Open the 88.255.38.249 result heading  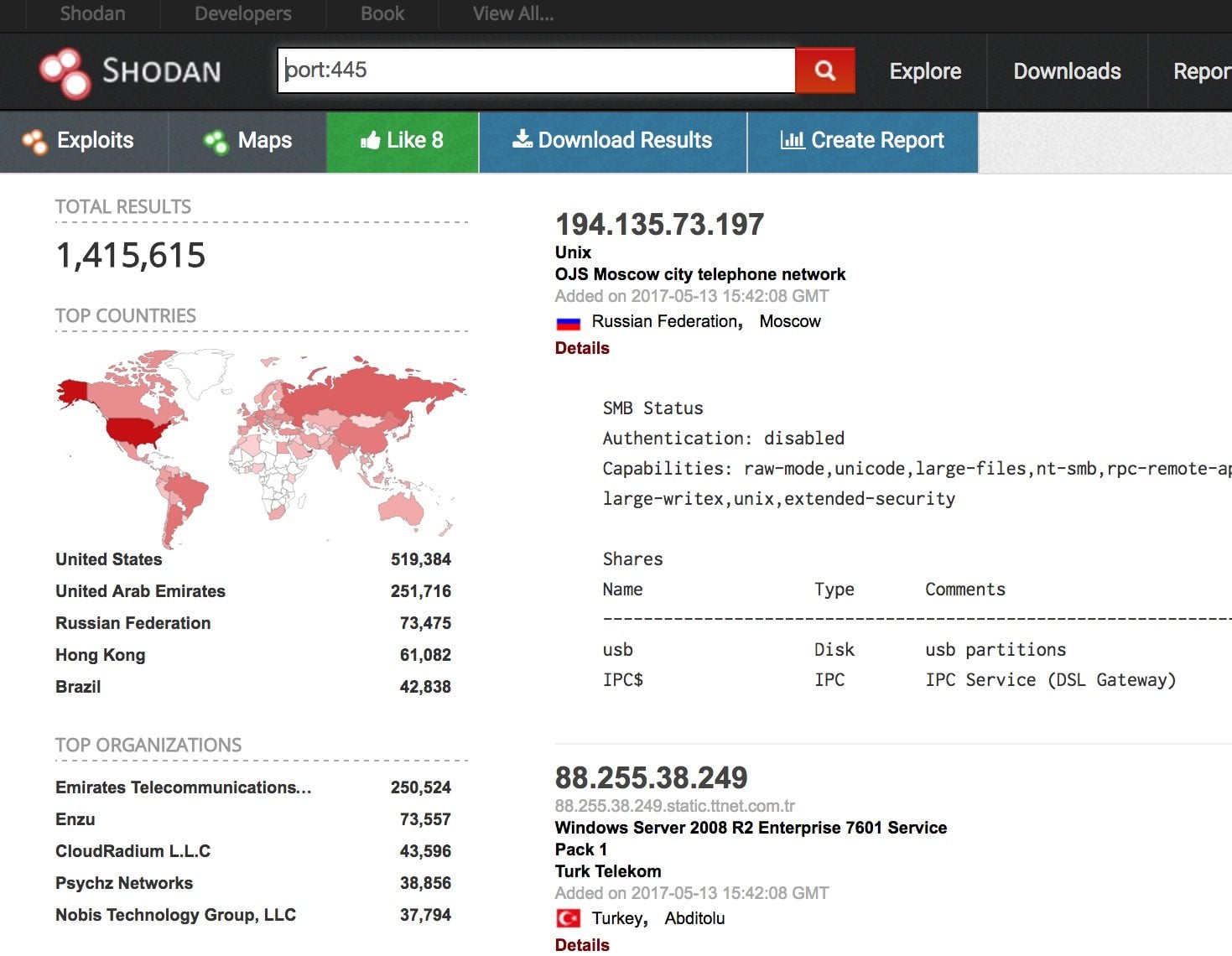651,777
